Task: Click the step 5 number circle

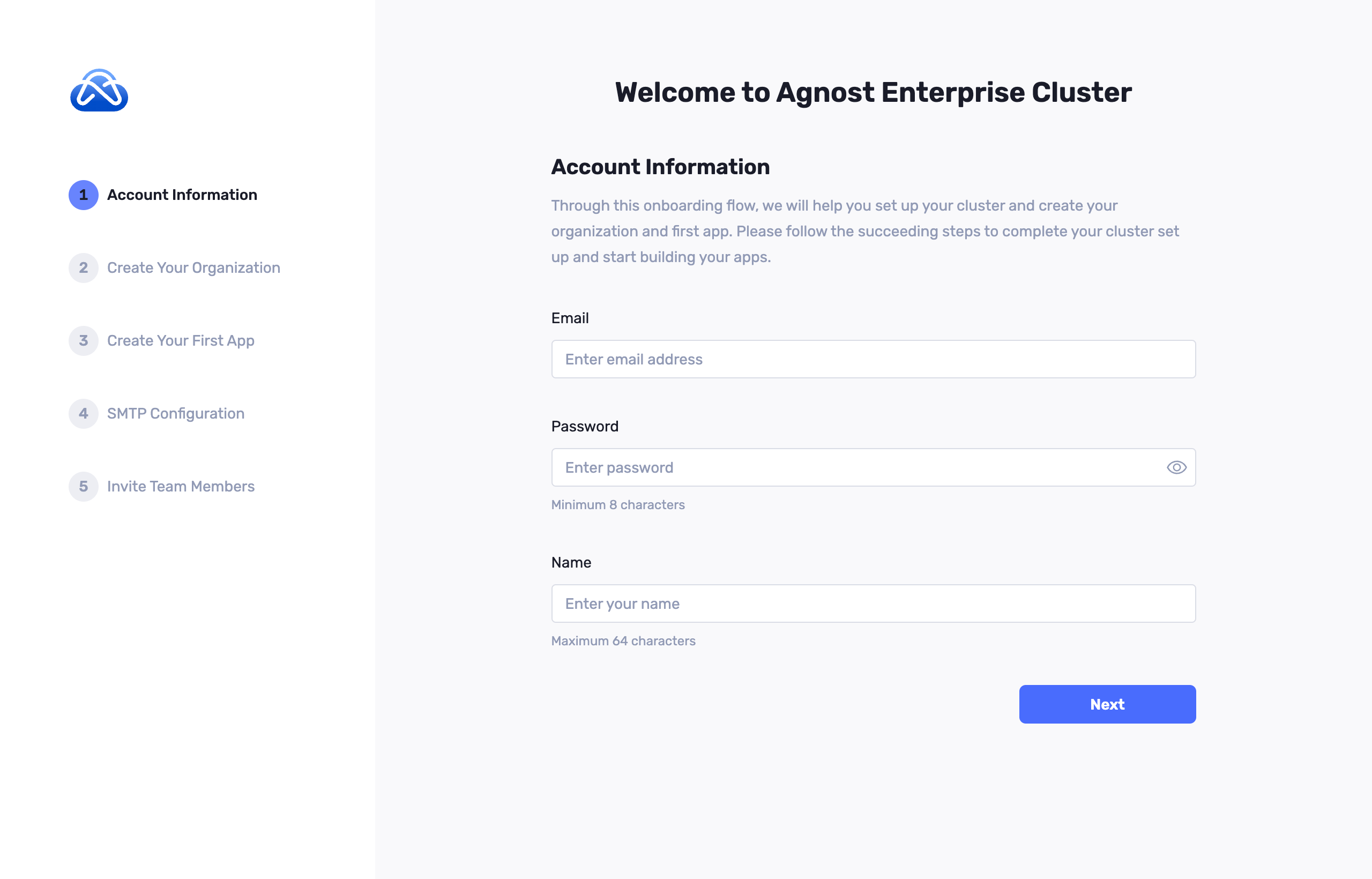Action: coord(83,486)
